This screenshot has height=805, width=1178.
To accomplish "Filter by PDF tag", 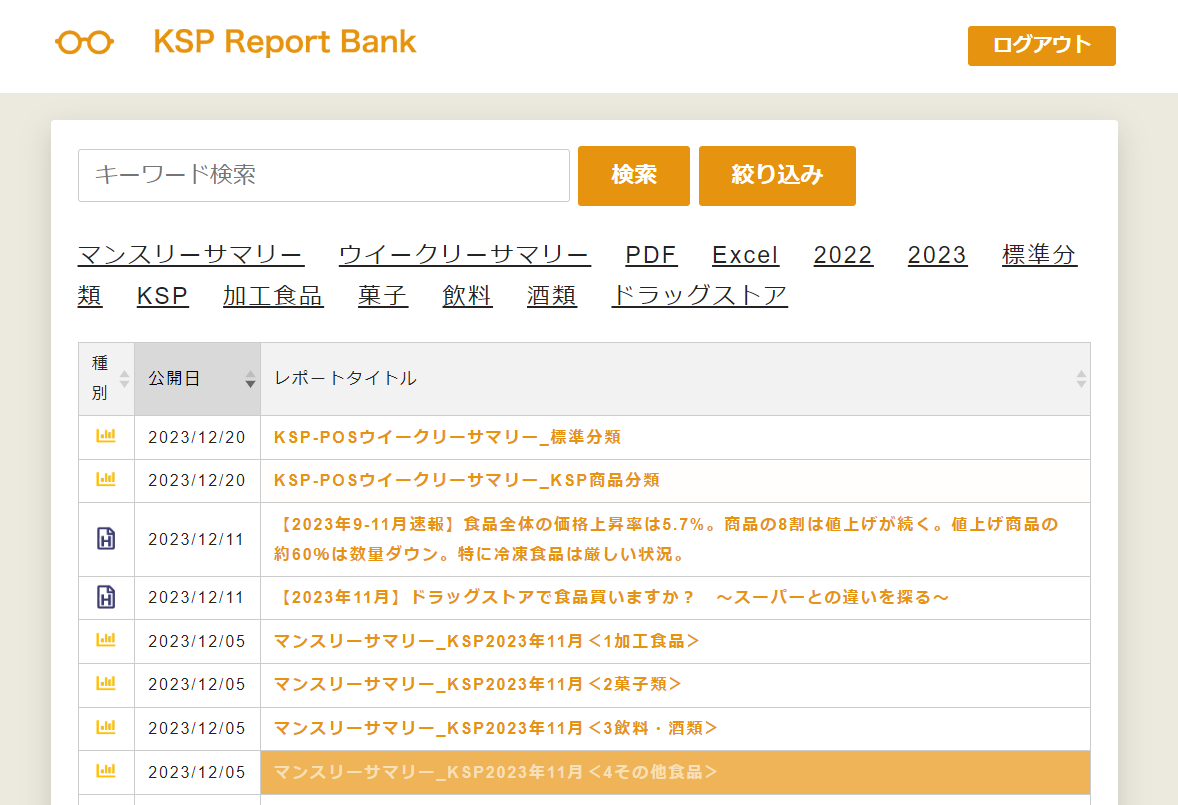I will [651, 255].
